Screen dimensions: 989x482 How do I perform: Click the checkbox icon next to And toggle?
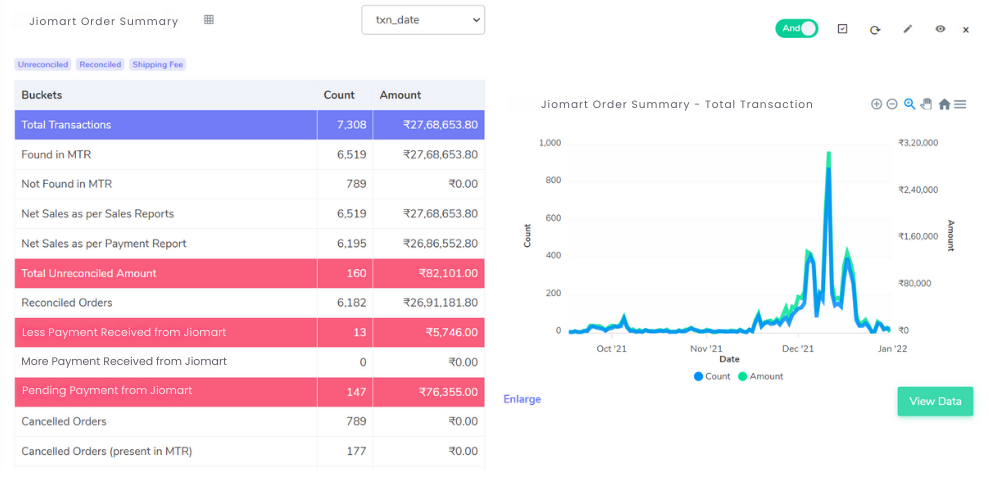click(x=842, y=29)
